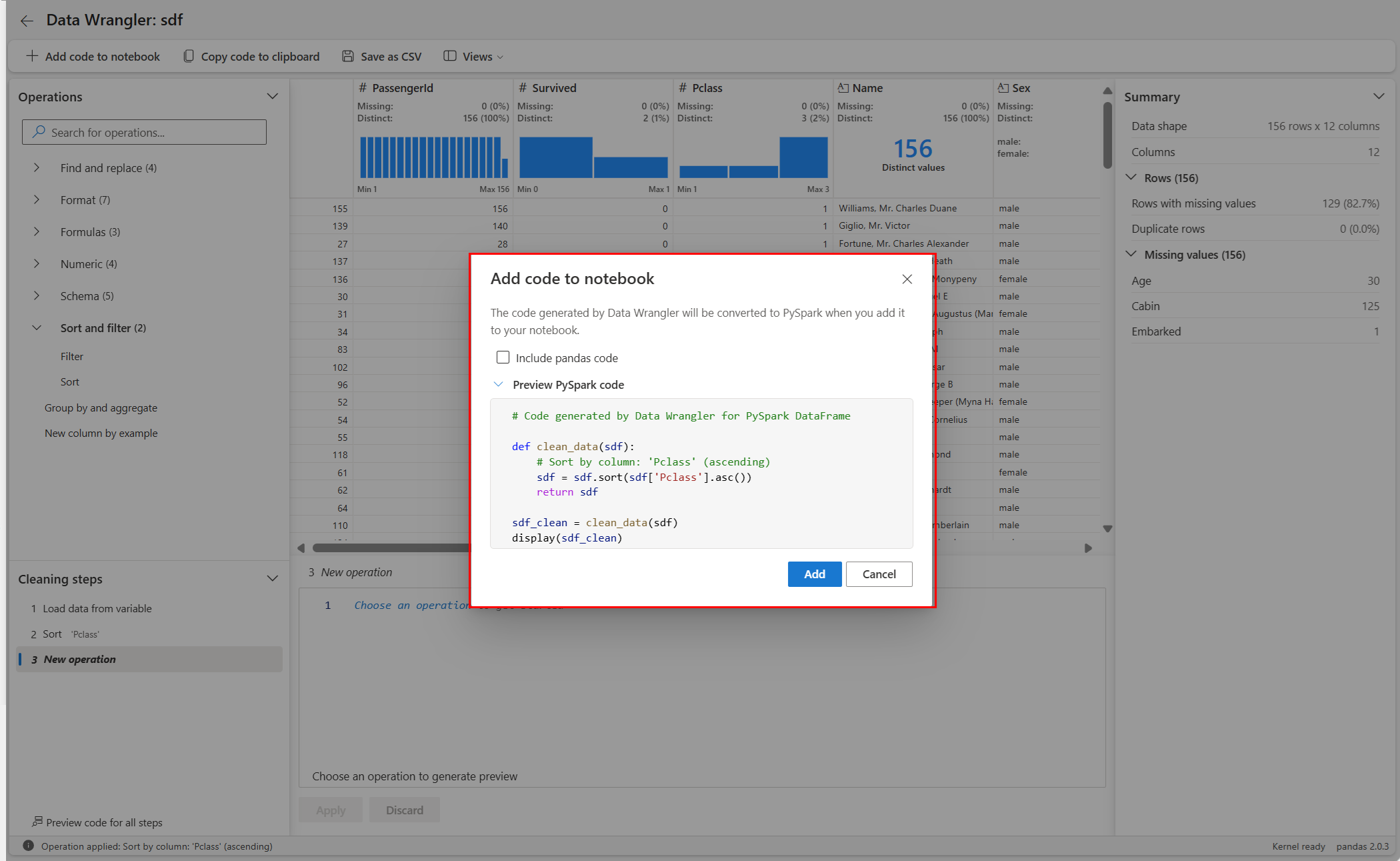Viewport: 1400px width, 861px height.
Task: Click the Search for operations field
Action: click(144, 132)
